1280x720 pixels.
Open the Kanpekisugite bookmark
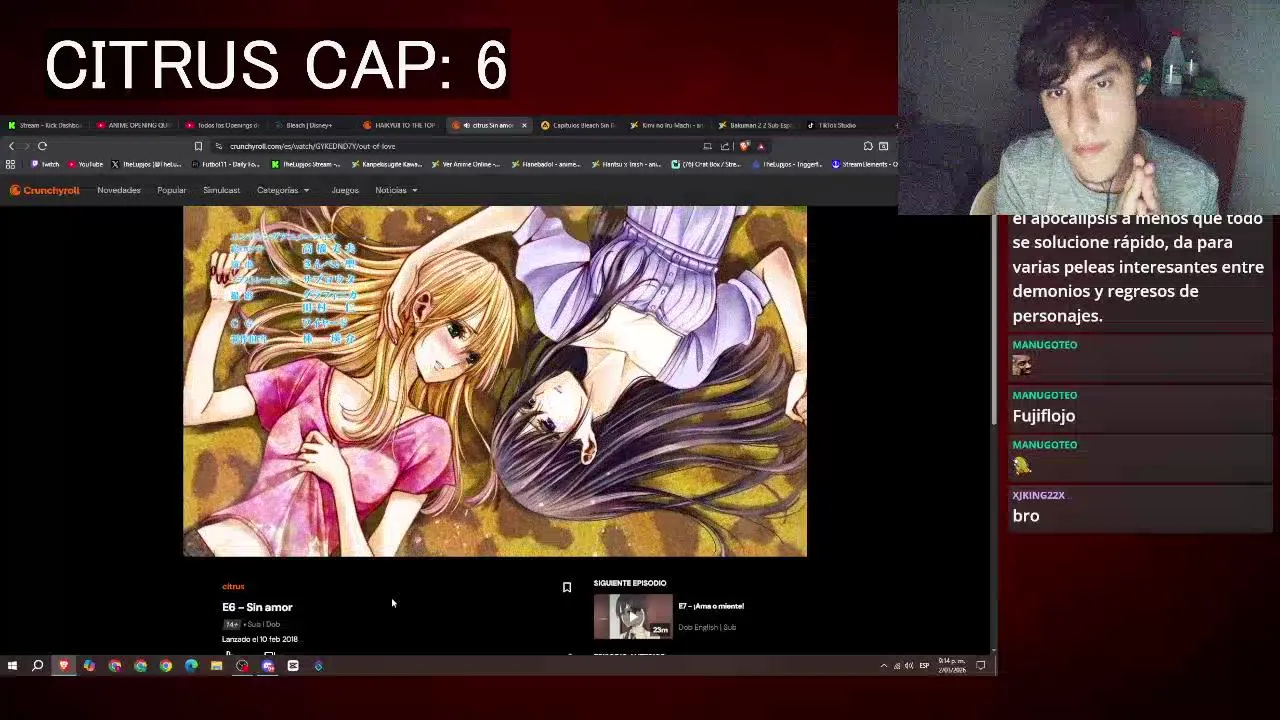pyautogui.click(x=386, y=164)
